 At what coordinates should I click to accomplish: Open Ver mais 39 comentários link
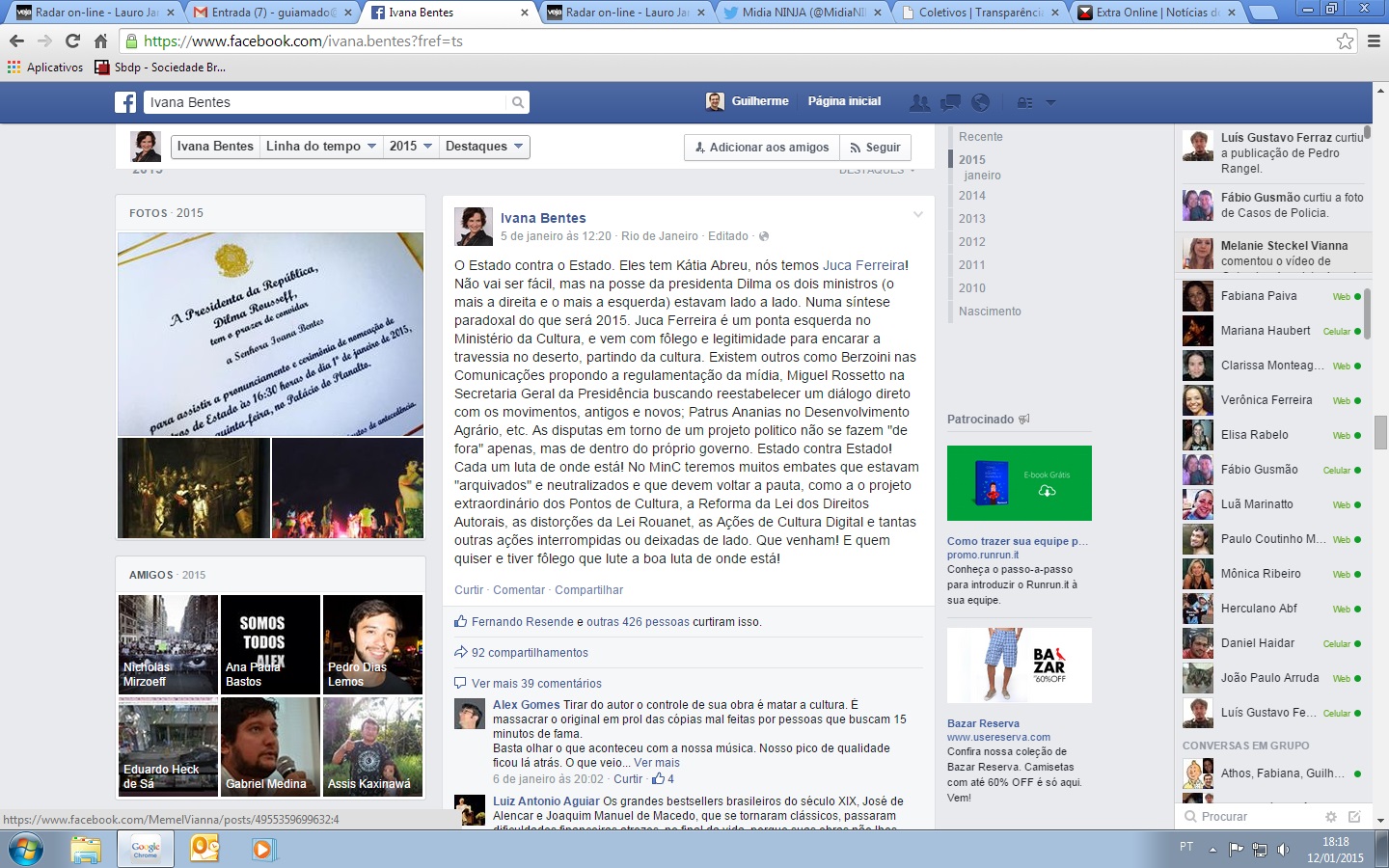[536, 684]
